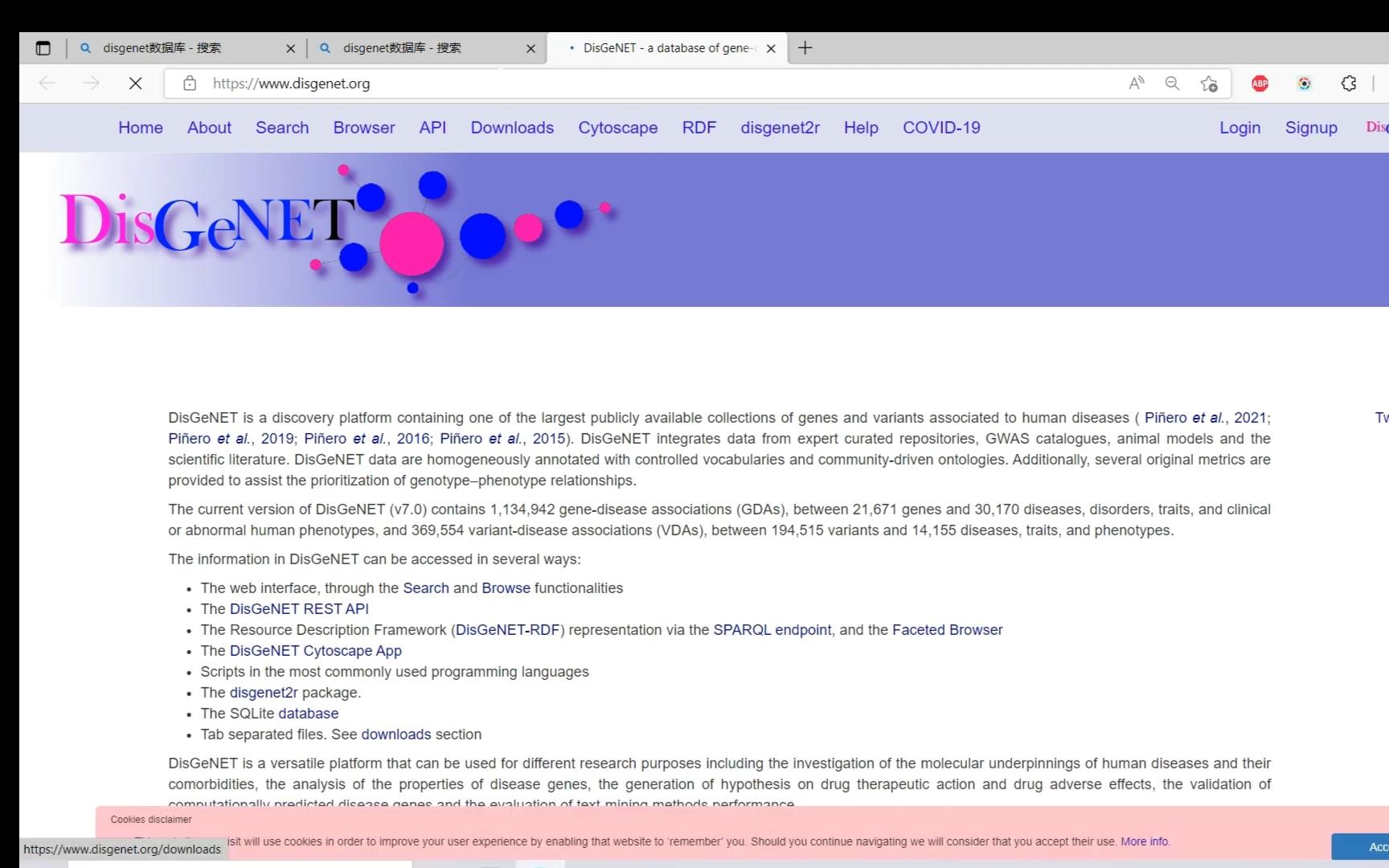Image resolution: width=1389 pixels, height=868 pixels.
Task: Go forward with the forward arrow
Action: pos(91,83)
